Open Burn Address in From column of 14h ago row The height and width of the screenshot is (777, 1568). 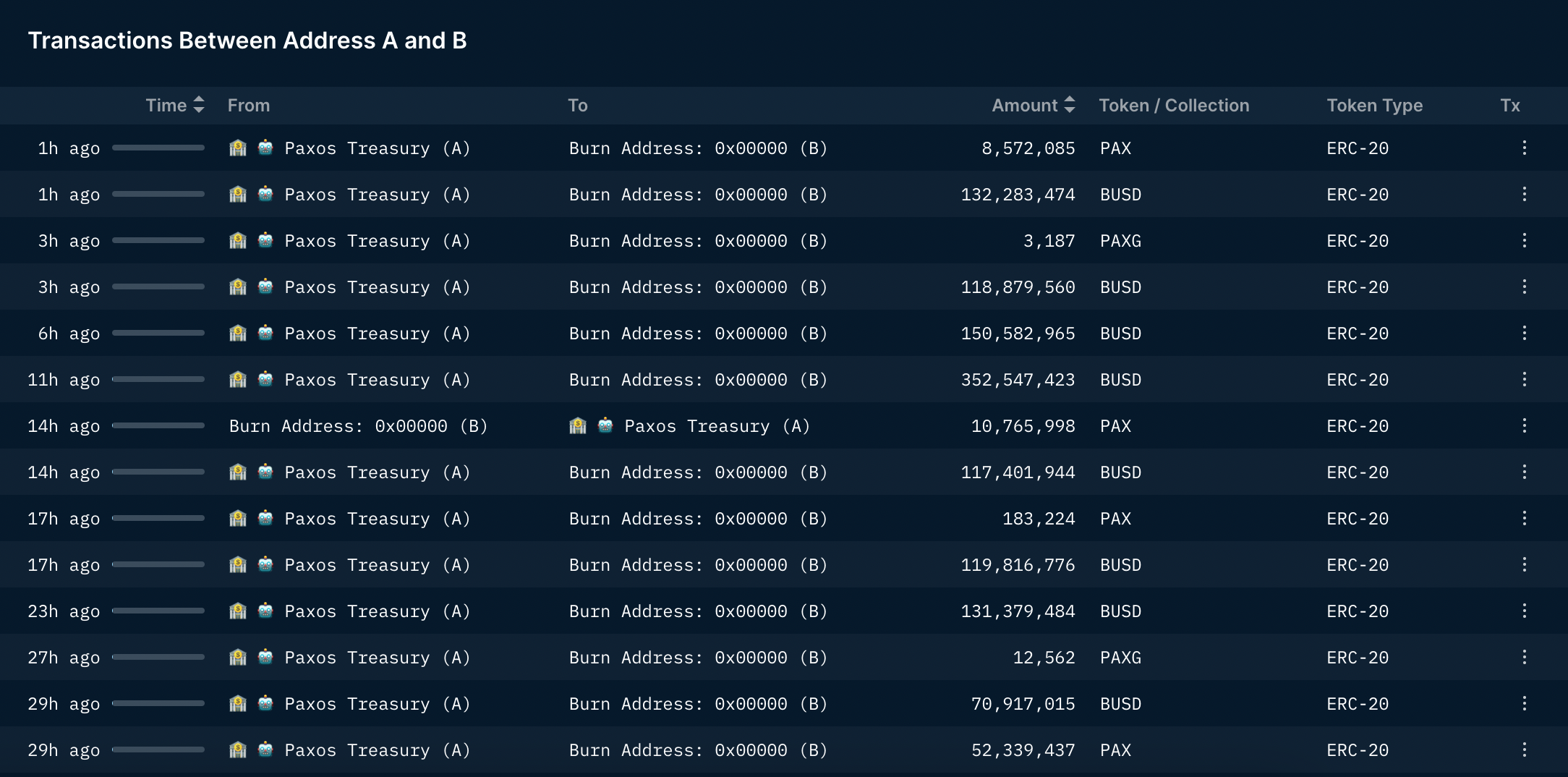358,426
